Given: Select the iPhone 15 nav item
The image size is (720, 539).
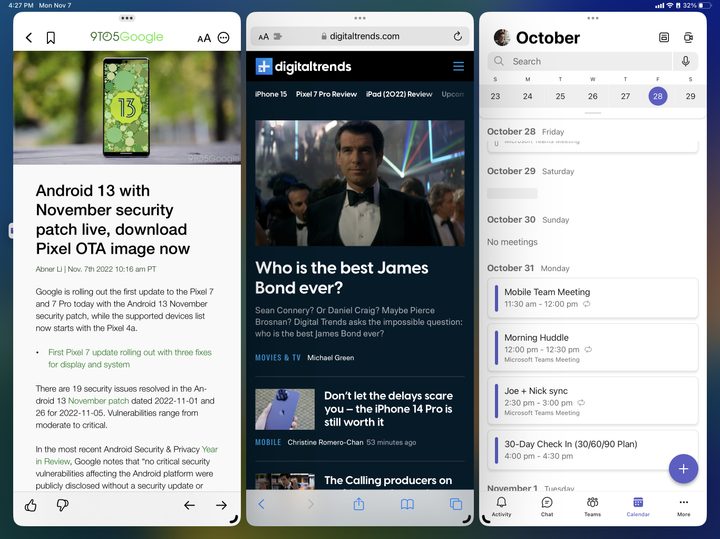Looking at the screenshot, I should [271, 94].
